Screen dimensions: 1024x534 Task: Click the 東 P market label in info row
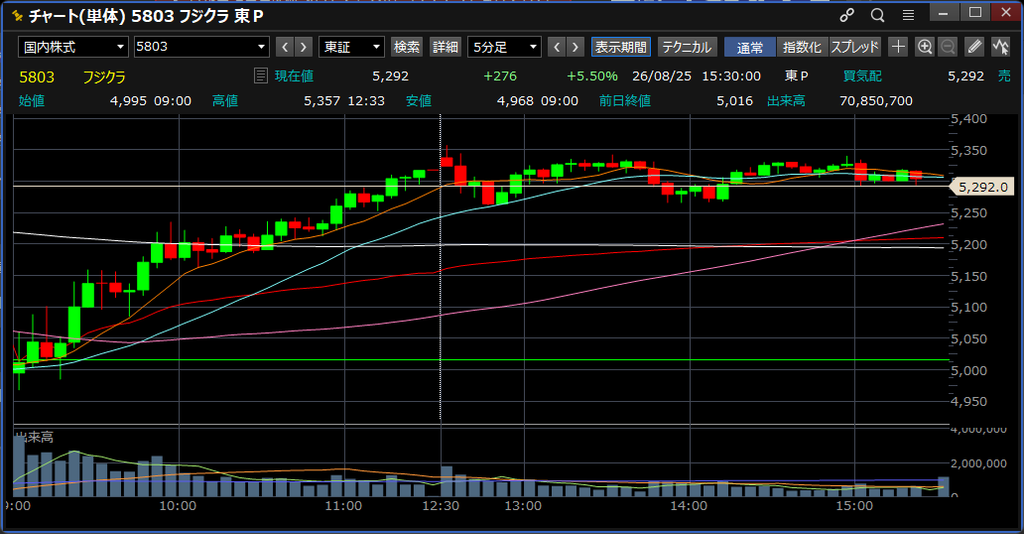[x=796, y=76]
